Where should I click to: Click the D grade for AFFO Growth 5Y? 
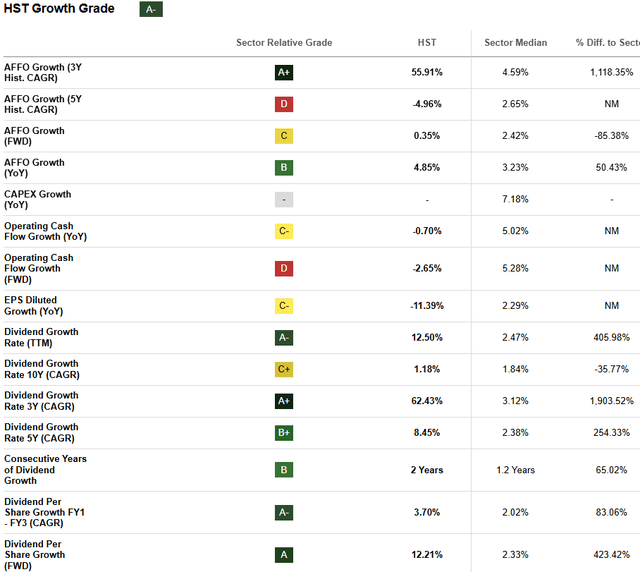point(284,104)
